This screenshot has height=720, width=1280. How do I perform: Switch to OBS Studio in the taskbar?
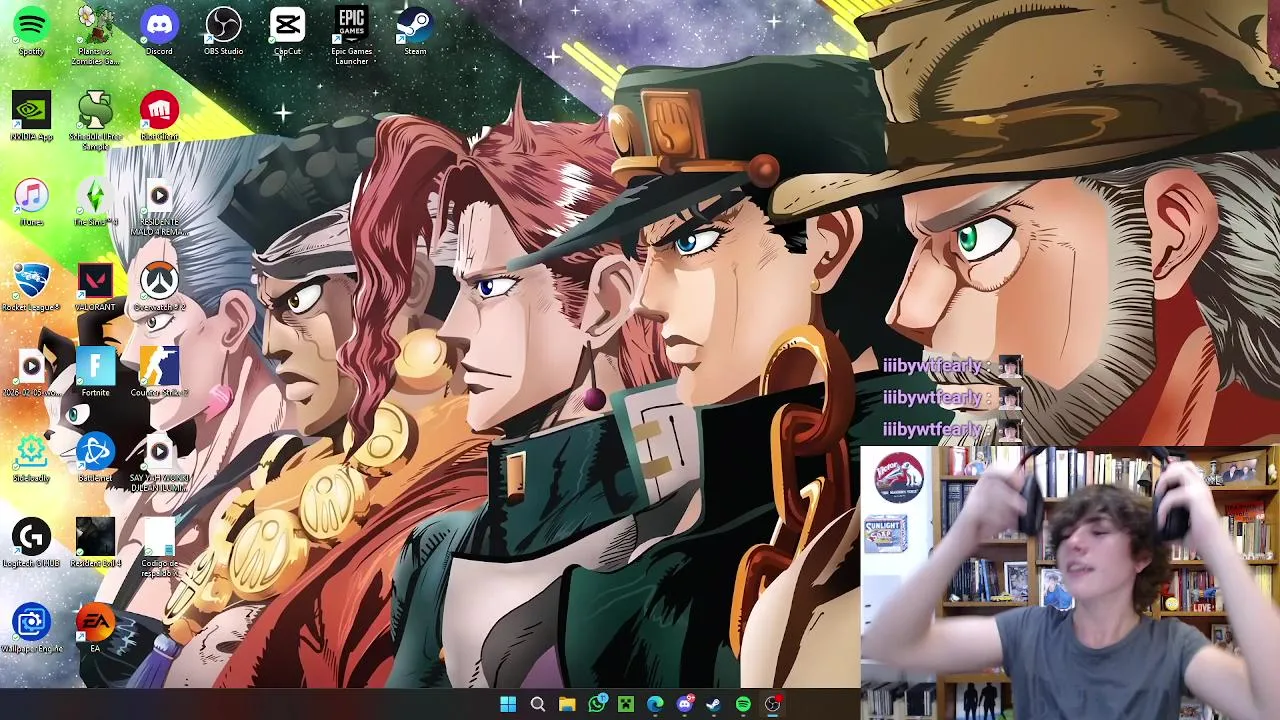click(773, 705)
